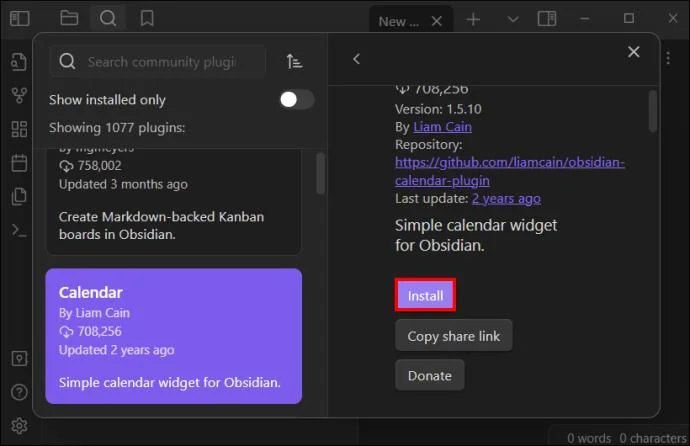Image resolution: width=690 pixels, height=446 pixels.
Task: Click 'Updated 3 months ago' text
Action: click(123, 184)
